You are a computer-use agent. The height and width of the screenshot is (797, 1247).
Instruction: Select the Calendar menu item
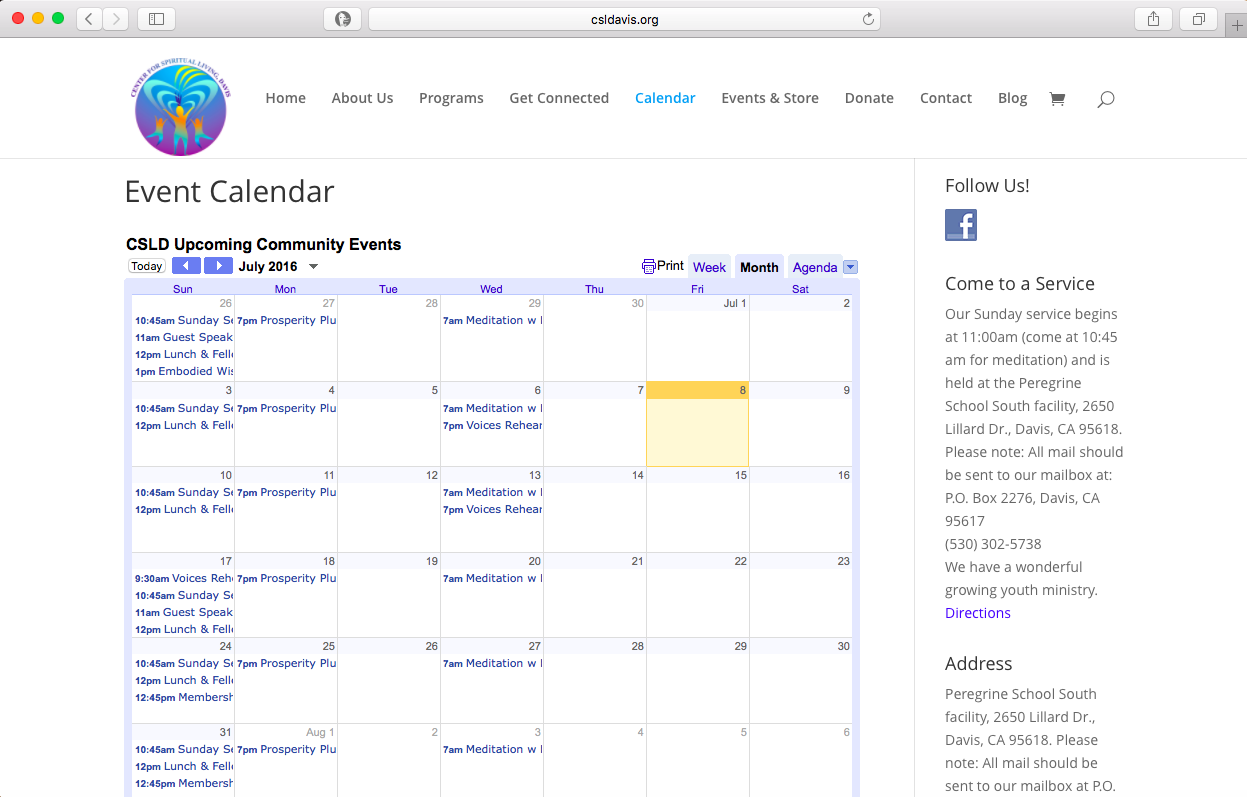(665, 98)
